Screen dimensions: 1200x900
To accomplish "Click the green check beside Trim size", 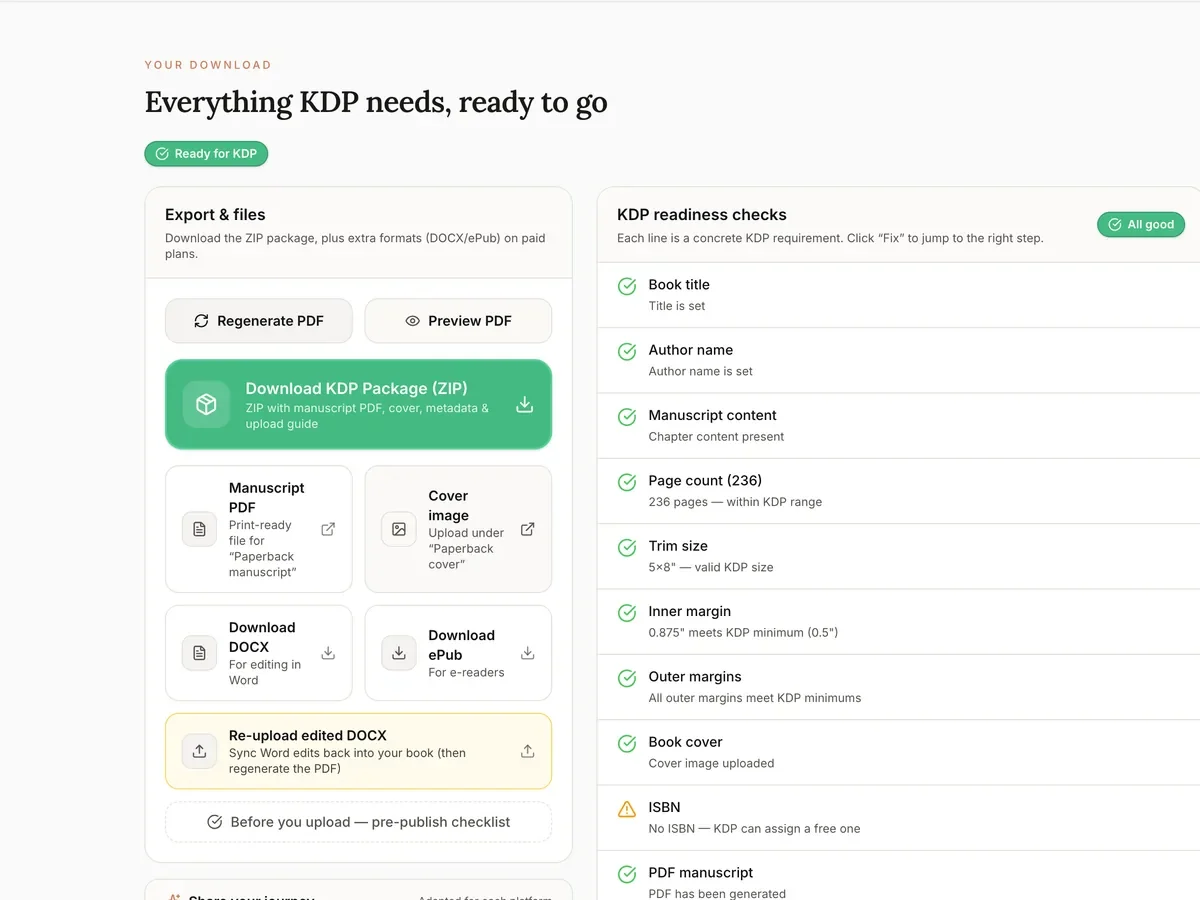I will pos(627,548).
